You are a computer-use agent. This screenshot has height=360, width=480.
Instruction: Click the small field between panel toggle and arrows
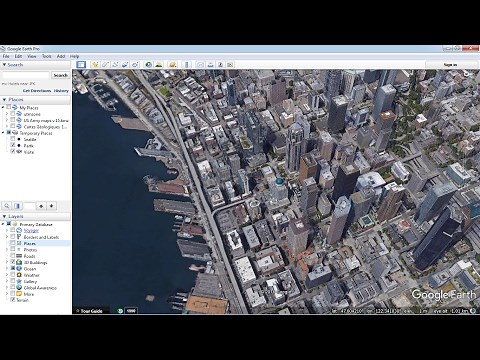29,206
